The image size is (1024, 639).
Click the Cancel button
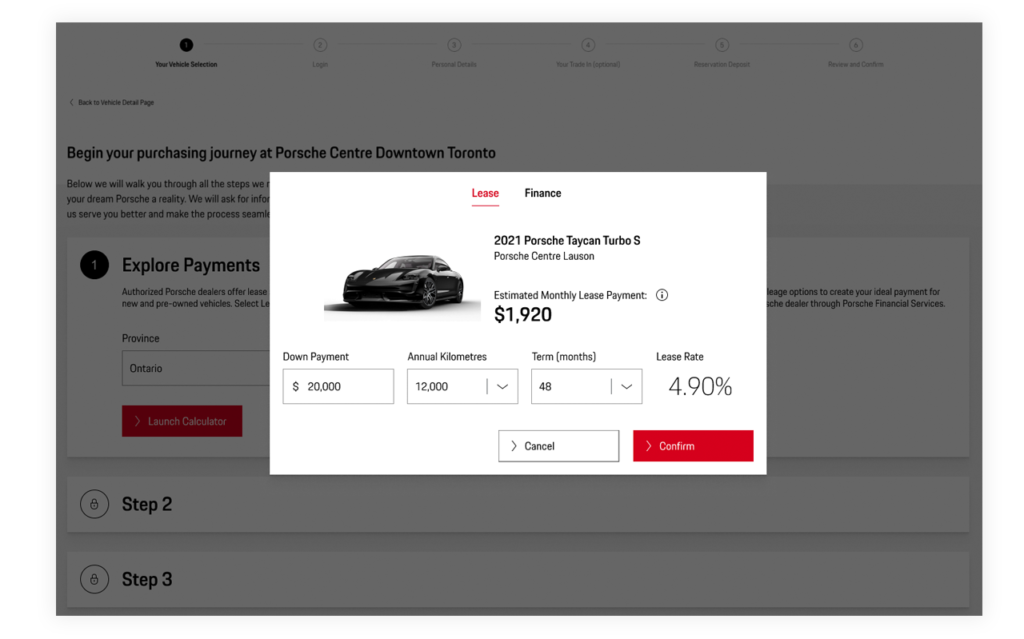coord(558,446)
